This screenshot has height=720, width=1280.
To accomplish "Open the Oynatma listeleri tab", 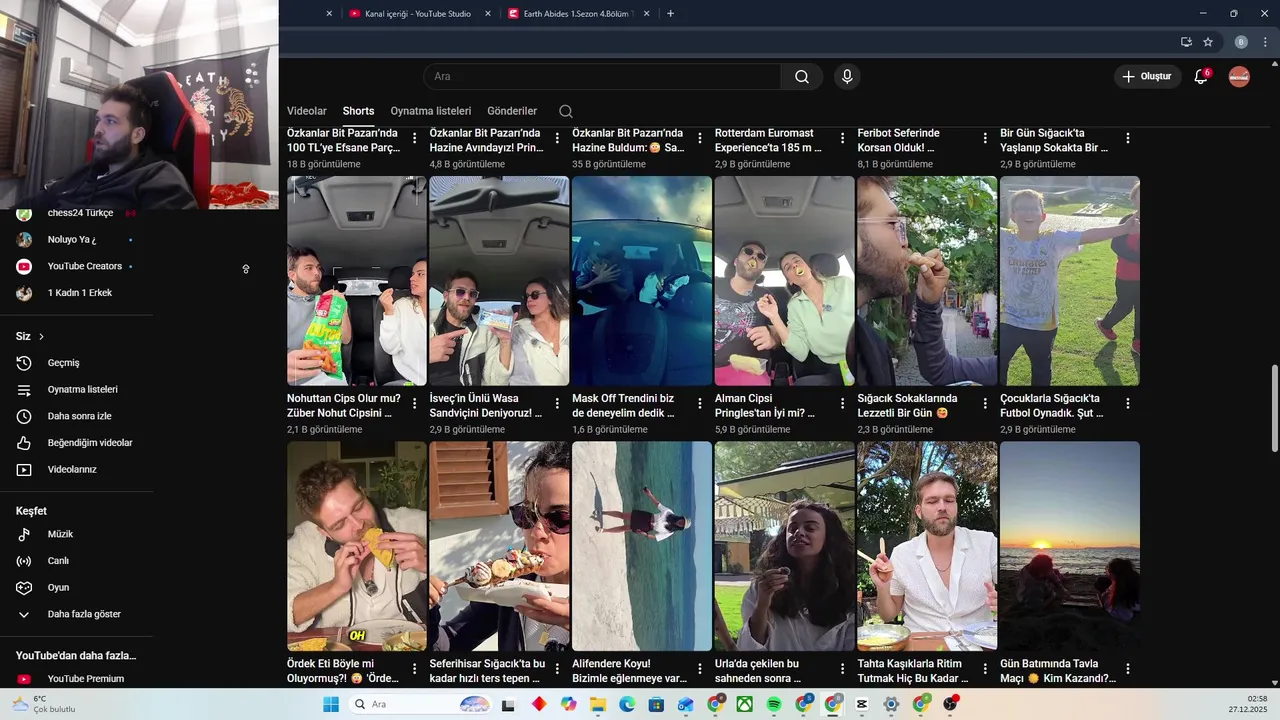I will [431, 111].
